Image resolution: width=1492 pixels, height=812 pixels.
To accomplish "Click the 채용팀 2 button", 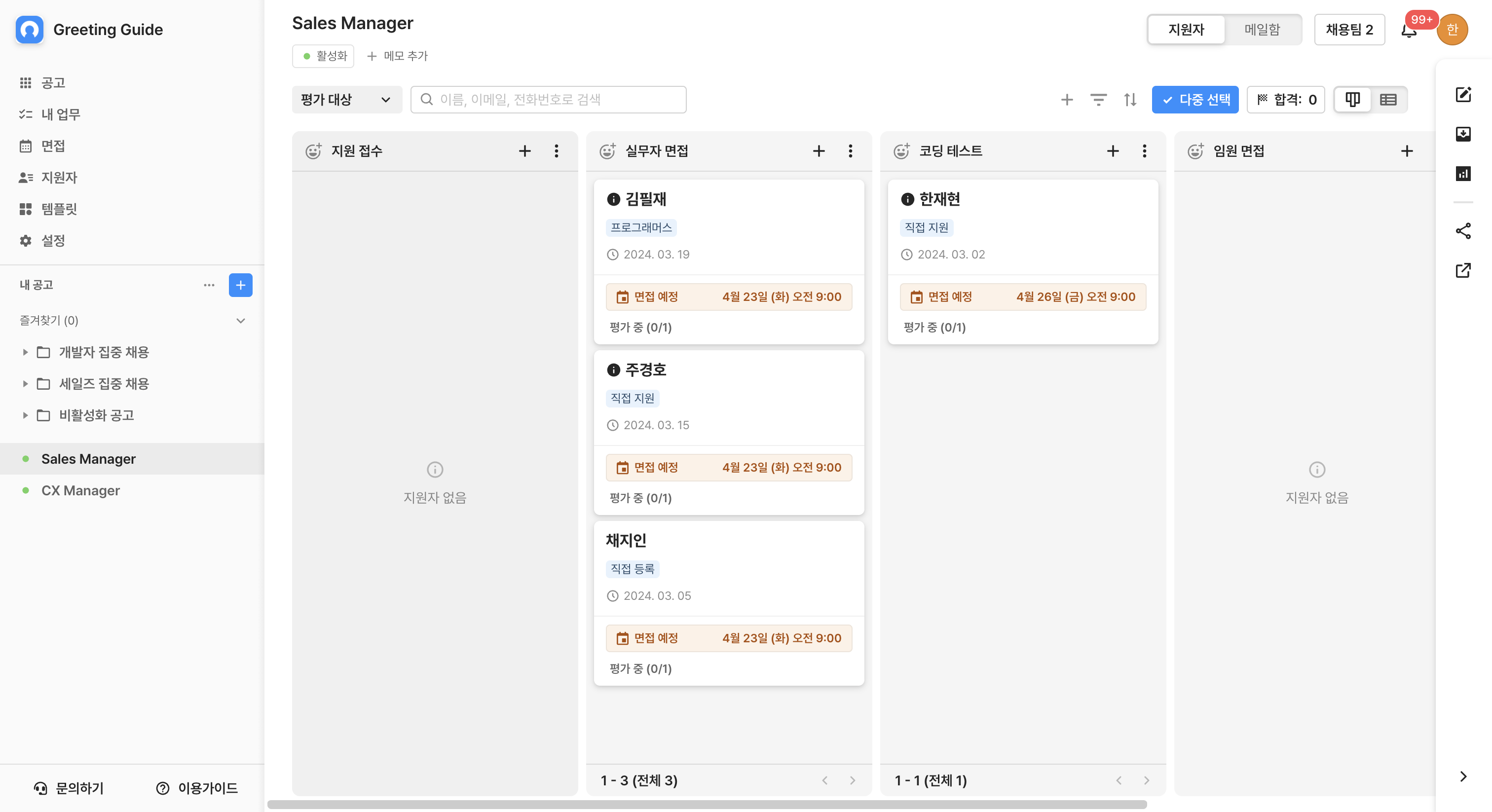I will pos(1349,30).
